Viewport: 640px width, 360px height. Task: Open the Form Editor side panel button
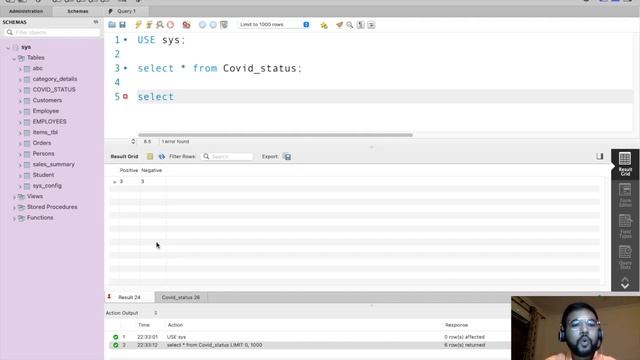(x=625, y=195)
